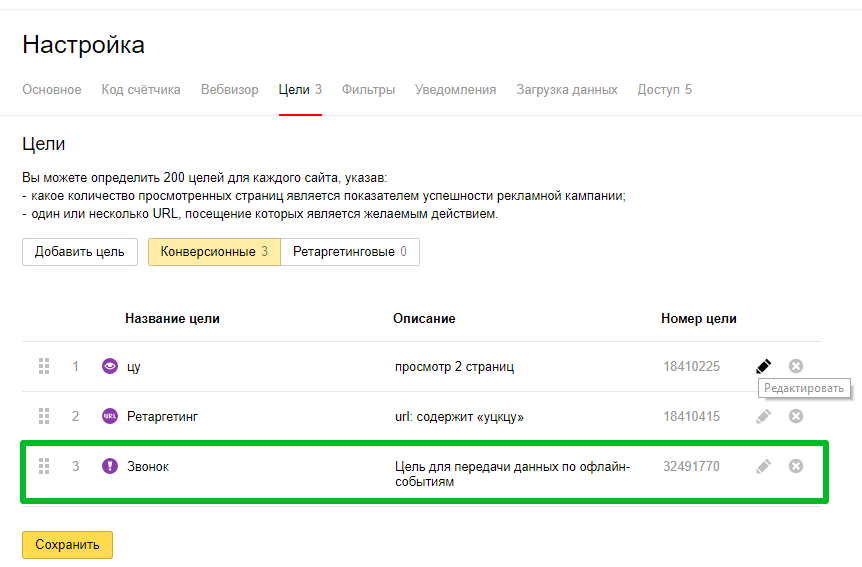Open the Основное tab
862x567 pixels.
click(52, 90)
